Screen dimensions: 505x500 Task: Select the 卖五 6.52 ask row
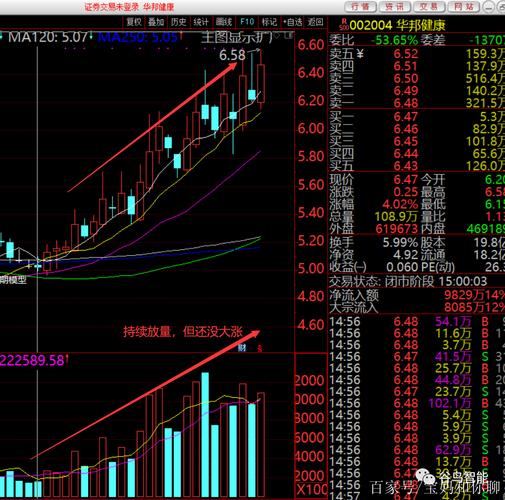[417, 54]
